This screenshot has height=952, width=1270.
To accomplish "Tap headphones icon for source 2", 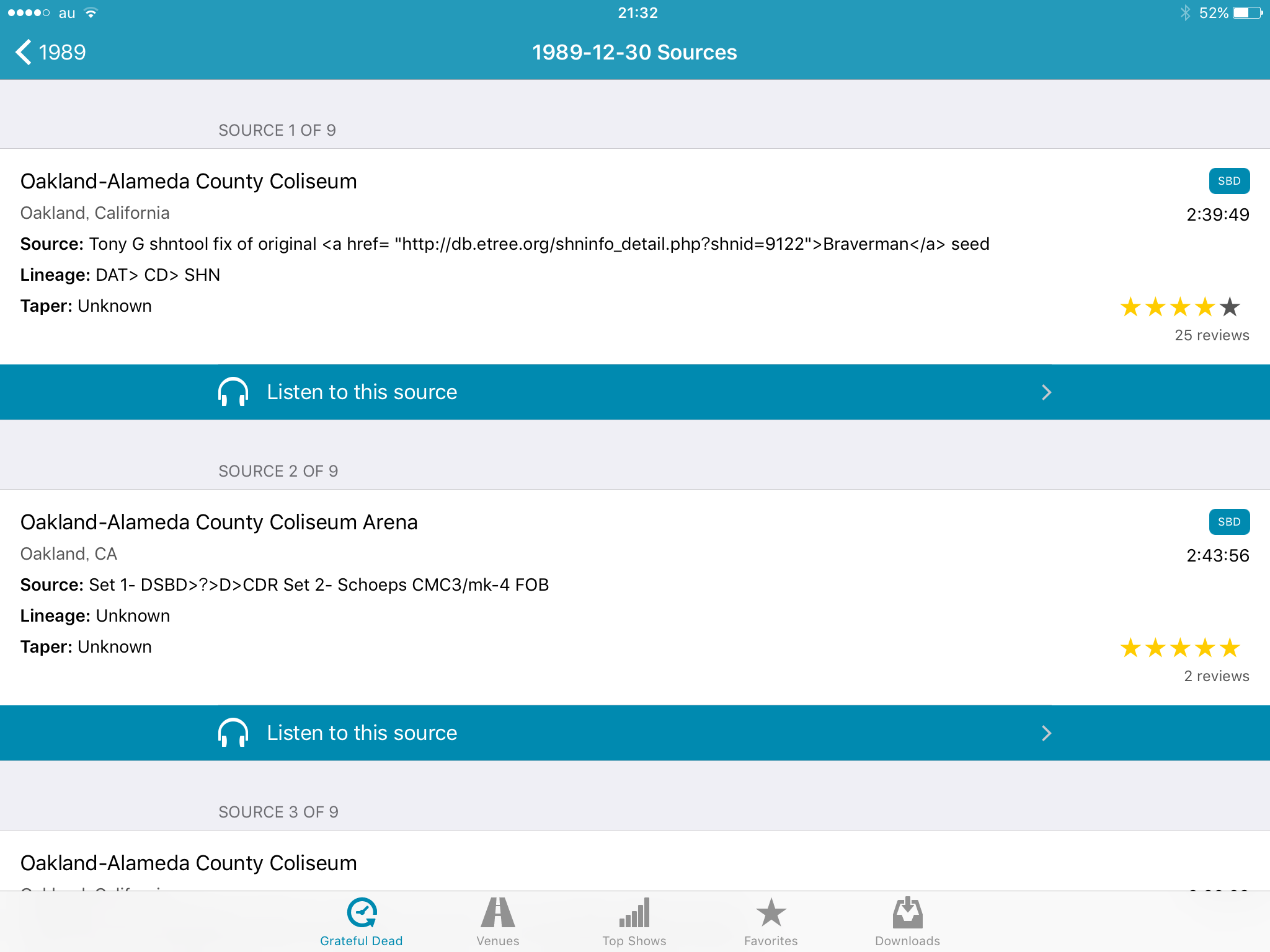I will point(233,733).
